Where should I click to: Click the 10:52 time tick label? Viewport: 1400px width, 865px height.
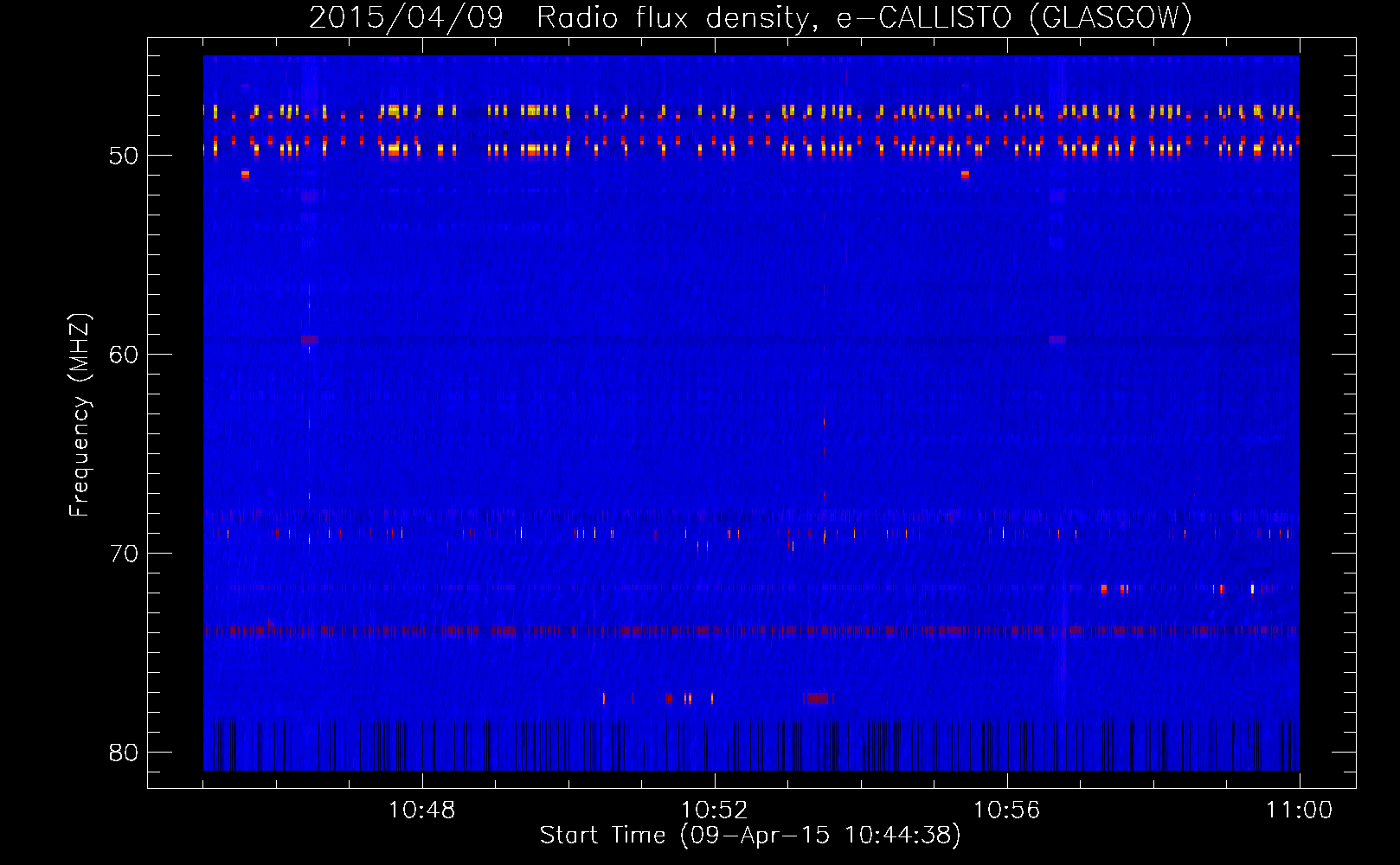point(715,811)
